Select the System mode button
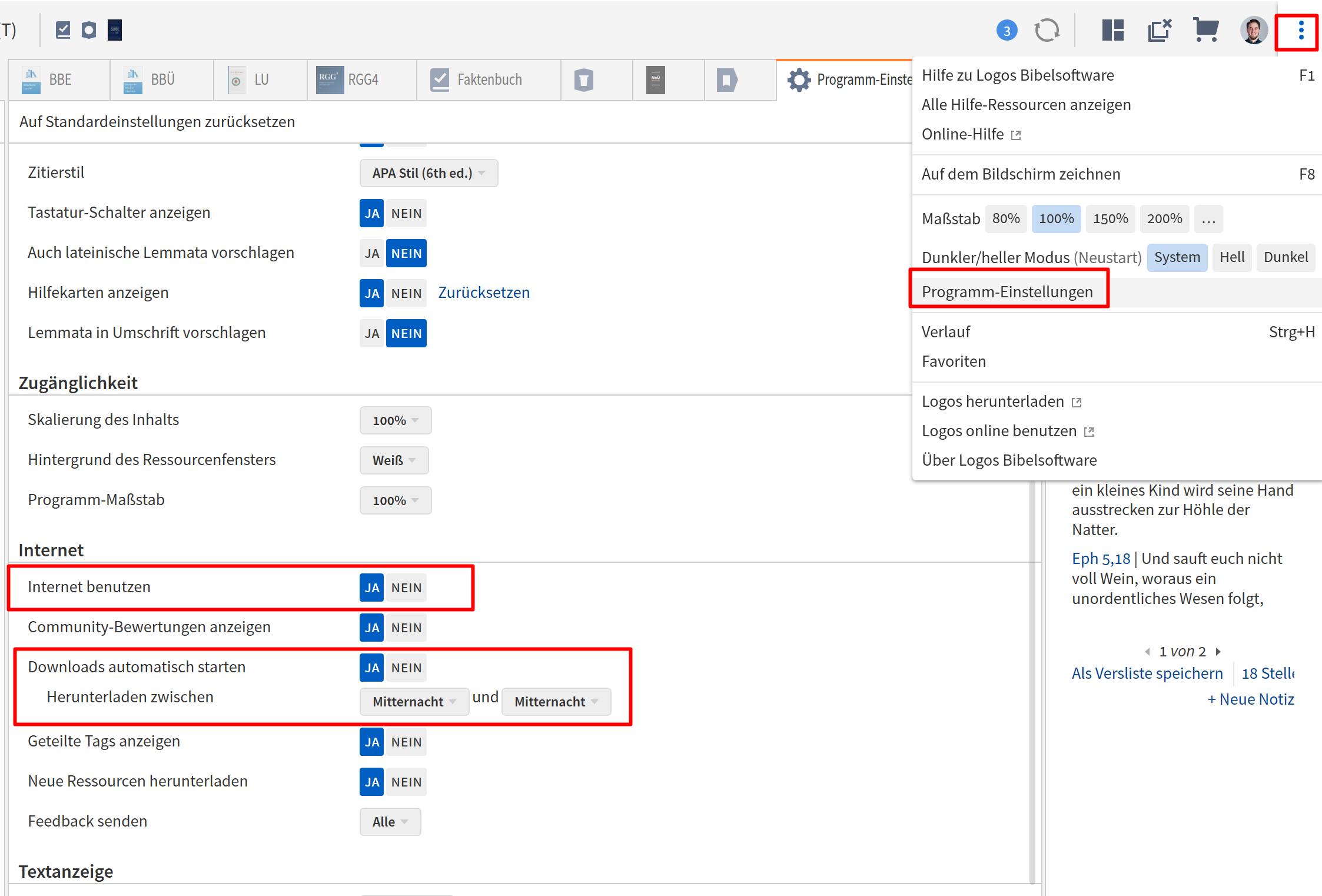 1177,258
